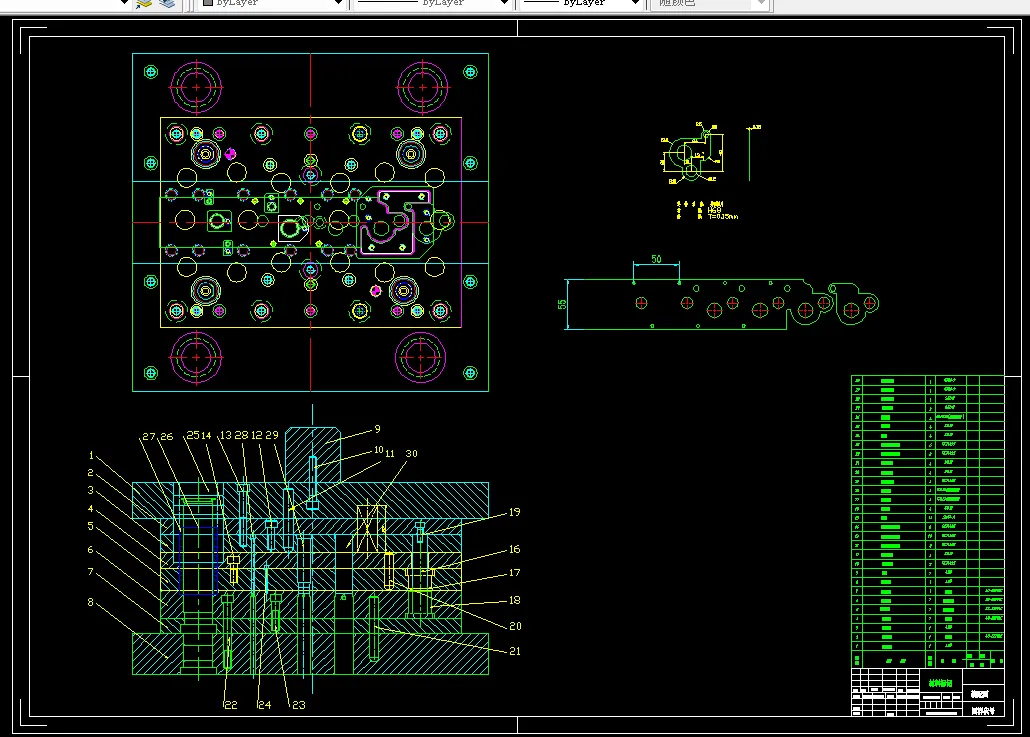Select the top-left guide pillar circle in plan view

197,88
